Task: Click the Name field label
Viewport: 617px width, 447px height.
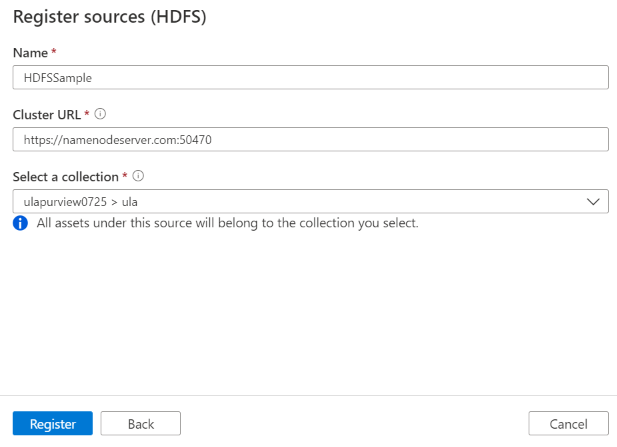Action: (29, 51)
